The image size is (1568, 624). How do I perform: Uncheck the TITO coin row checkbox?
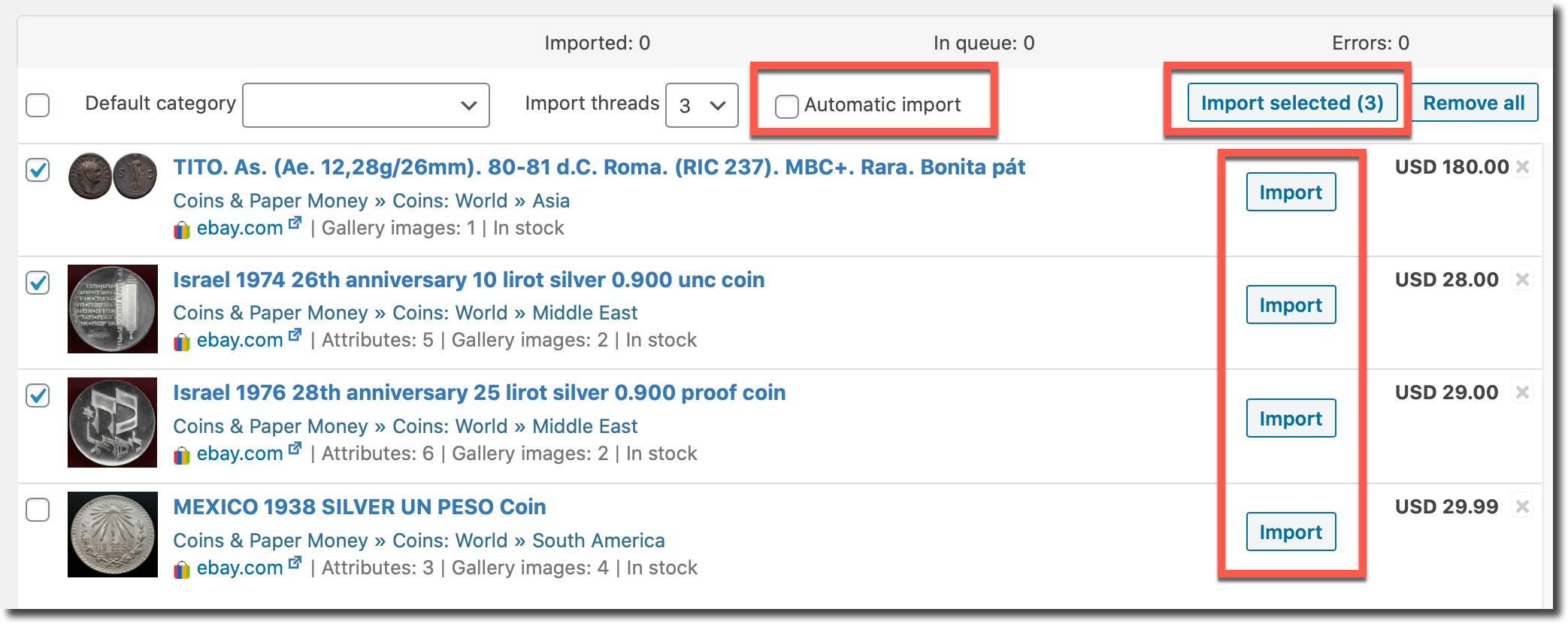pyautogui.click(x=38, y=170)
